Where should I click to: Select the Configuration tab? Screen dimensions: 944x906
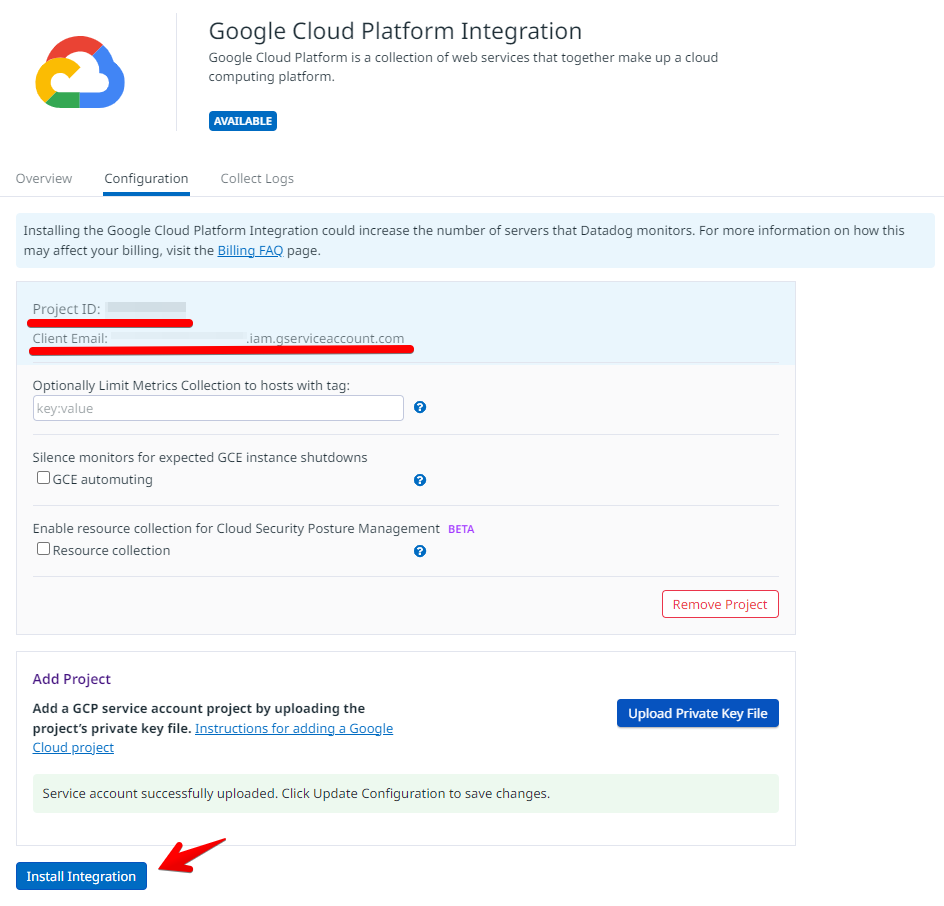coord(146,179)
